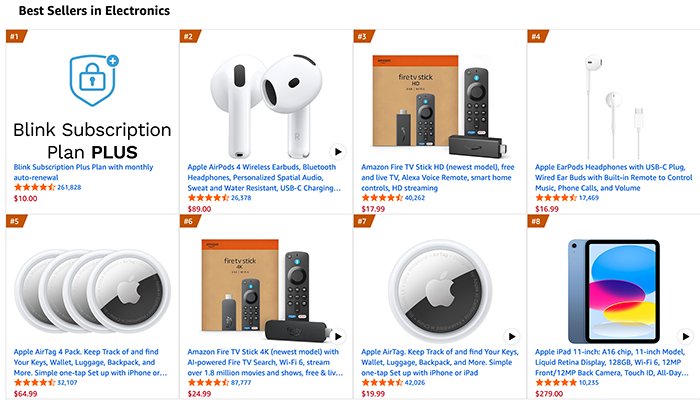Open star ratings for AirTag 4 Pack
This screenshot has height=400, width=700.
(x=34, y=382)
